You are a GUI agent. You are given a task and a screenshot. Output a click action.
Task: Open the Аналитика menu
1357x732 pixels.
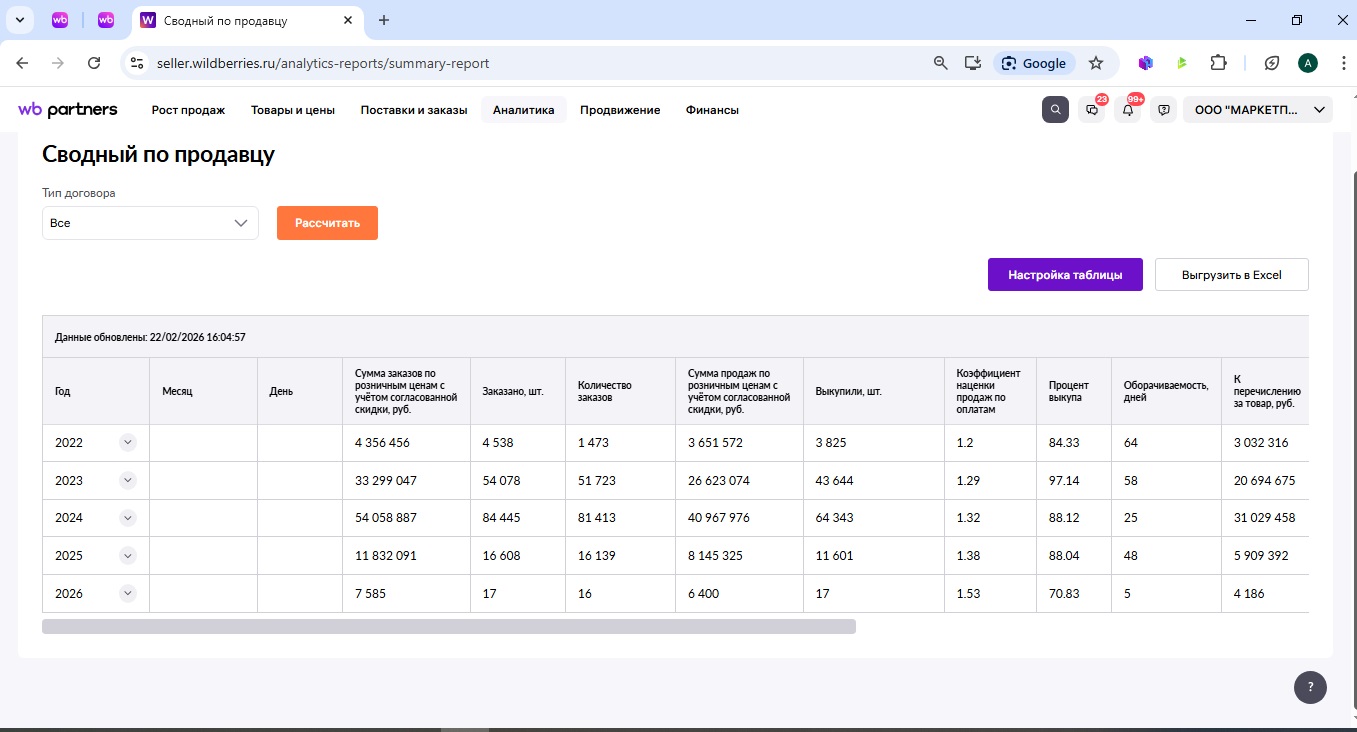(x=523, y=110)
